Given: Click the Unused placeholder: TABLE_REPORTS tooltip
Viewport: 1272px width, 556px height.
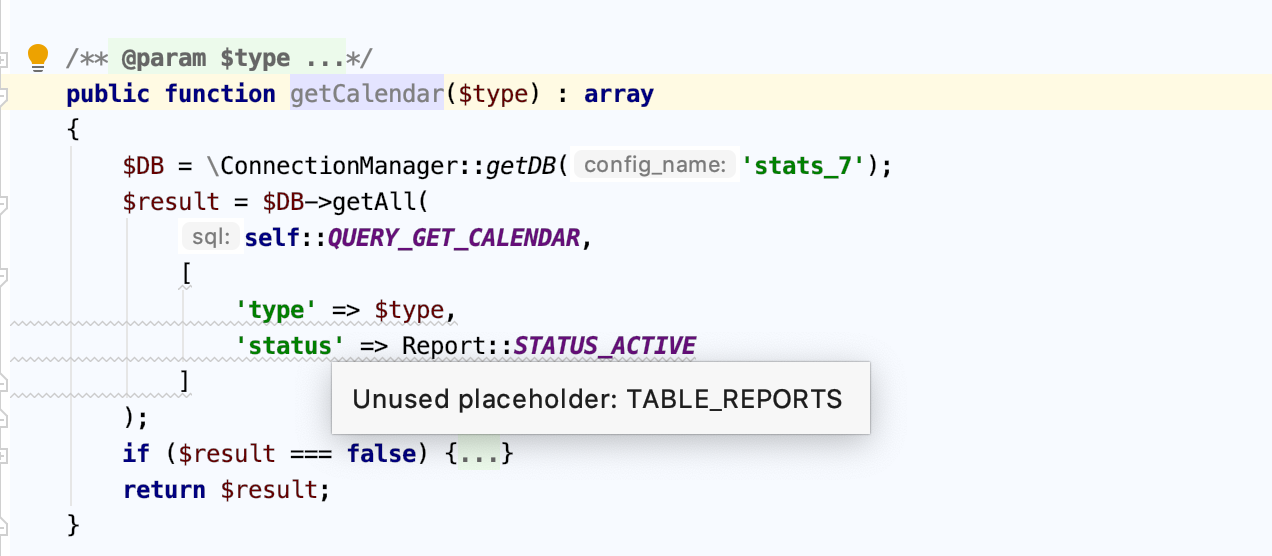Looking at the screenshot, I should tap(600, 398).
